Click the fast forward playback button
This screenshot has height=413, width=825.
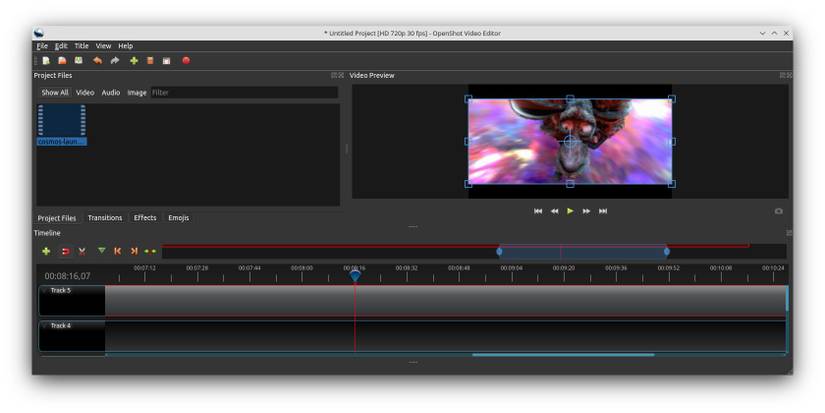(x=586, y=211)
